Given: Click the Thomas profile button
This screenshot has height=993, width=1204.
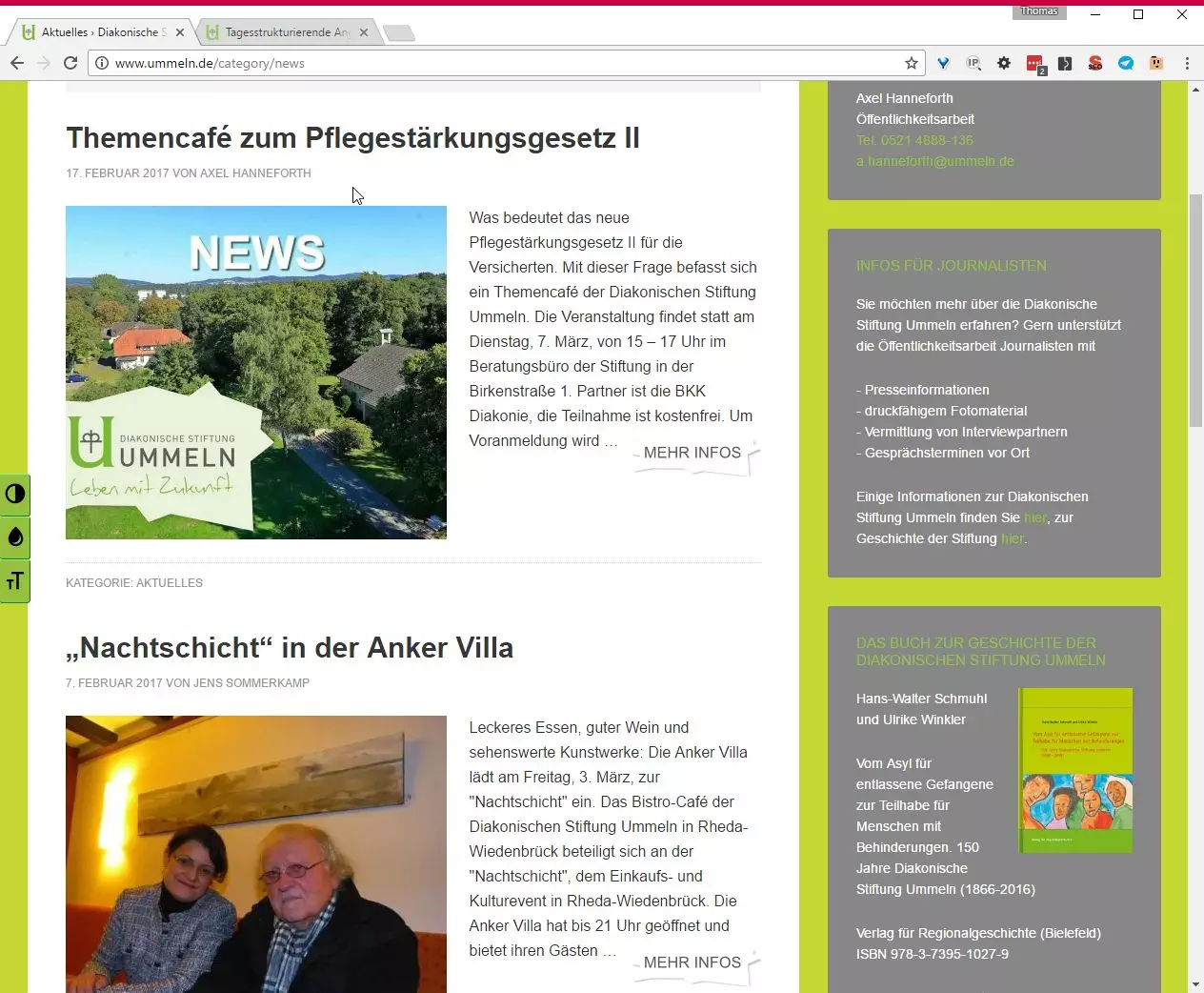Looking at the screenshot, I should pos(1039,11).
